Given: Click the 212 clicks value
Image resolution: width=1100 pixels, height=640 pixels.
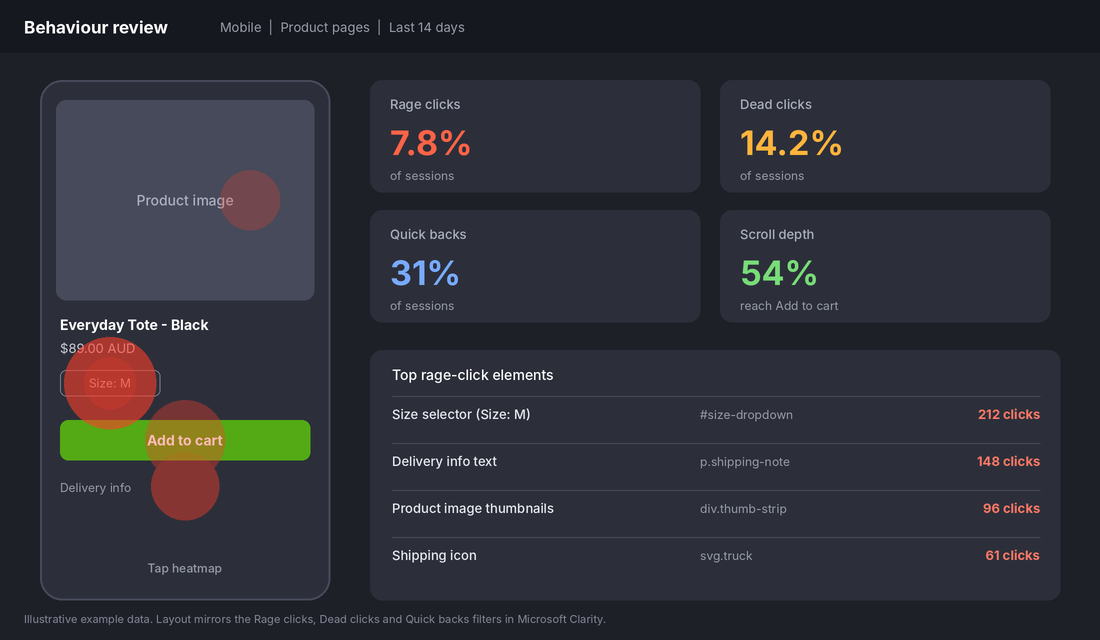Looking at the screenshot, I should (x=1009, y=415).
